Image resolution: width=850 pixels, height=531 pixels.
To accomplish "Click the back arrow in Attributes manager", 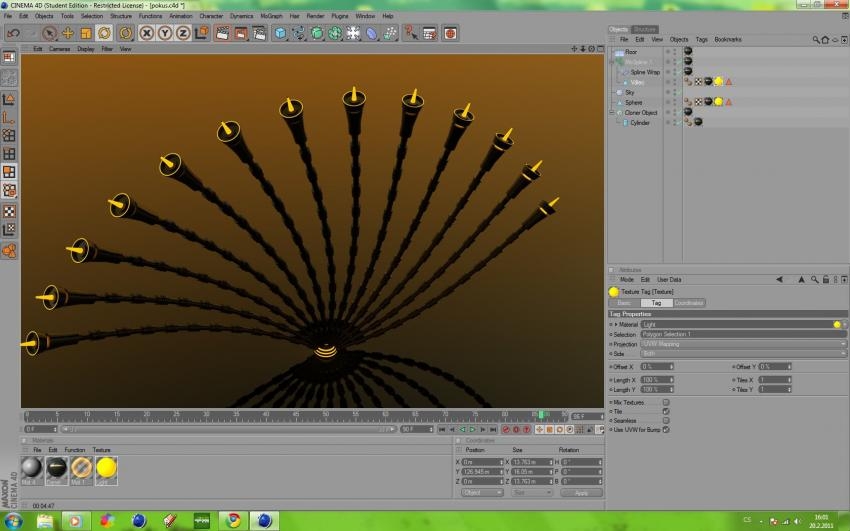I will [x=779, y=280].
